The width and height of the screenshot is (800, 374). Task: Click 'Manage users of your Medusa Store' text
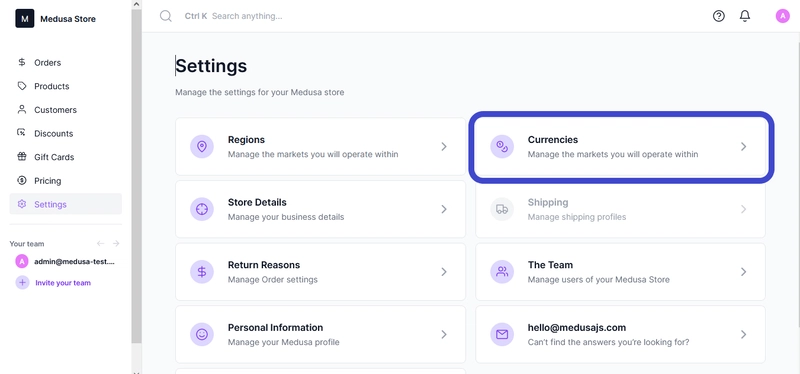(598, 280)
